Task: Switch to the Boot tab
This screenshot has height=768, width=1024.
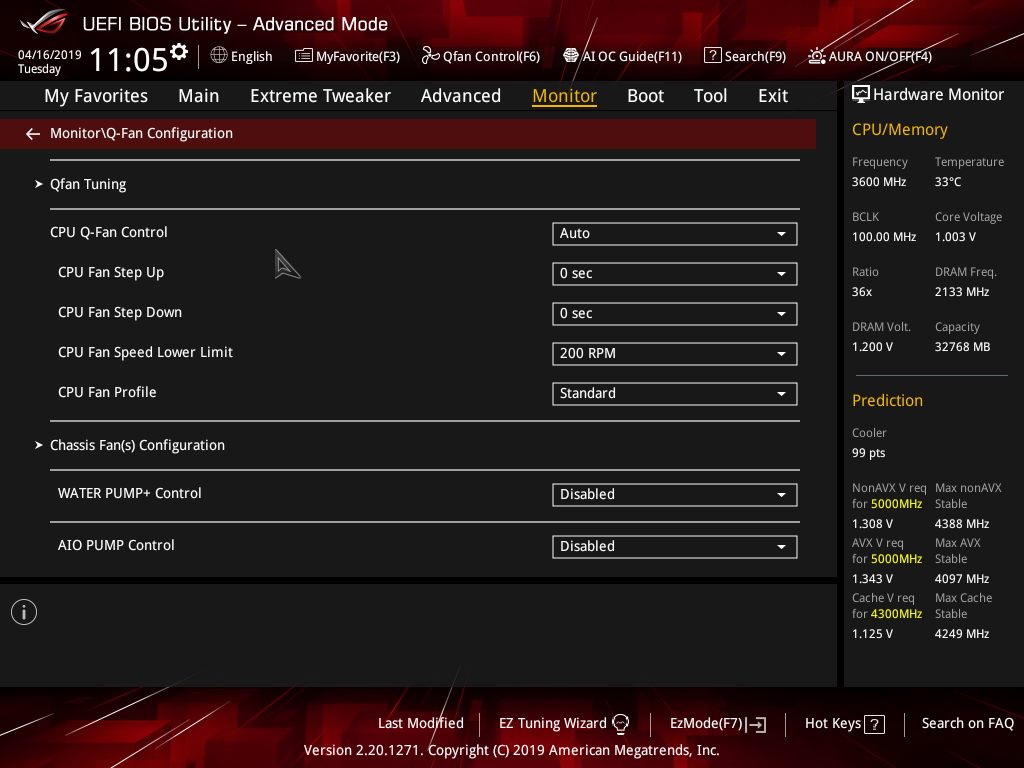Action: click(645, 96)
